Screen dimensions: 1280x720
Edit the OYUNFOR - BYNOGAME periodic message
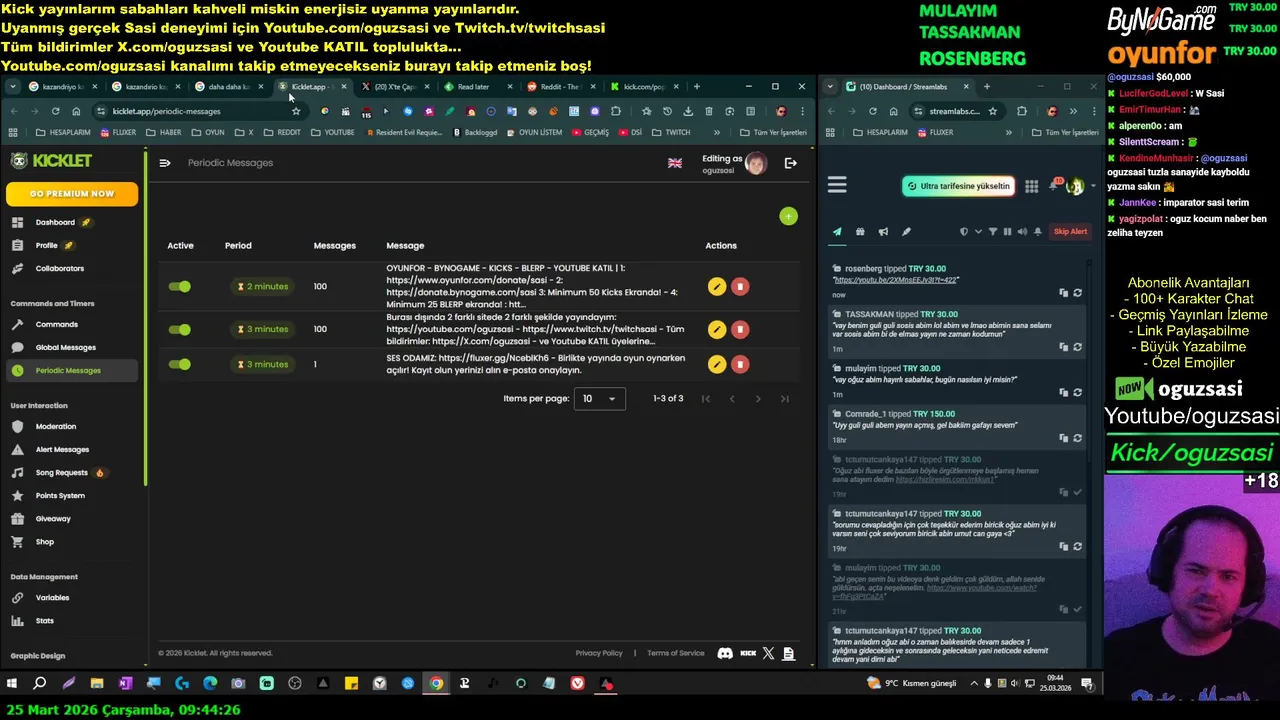[716, 287]
